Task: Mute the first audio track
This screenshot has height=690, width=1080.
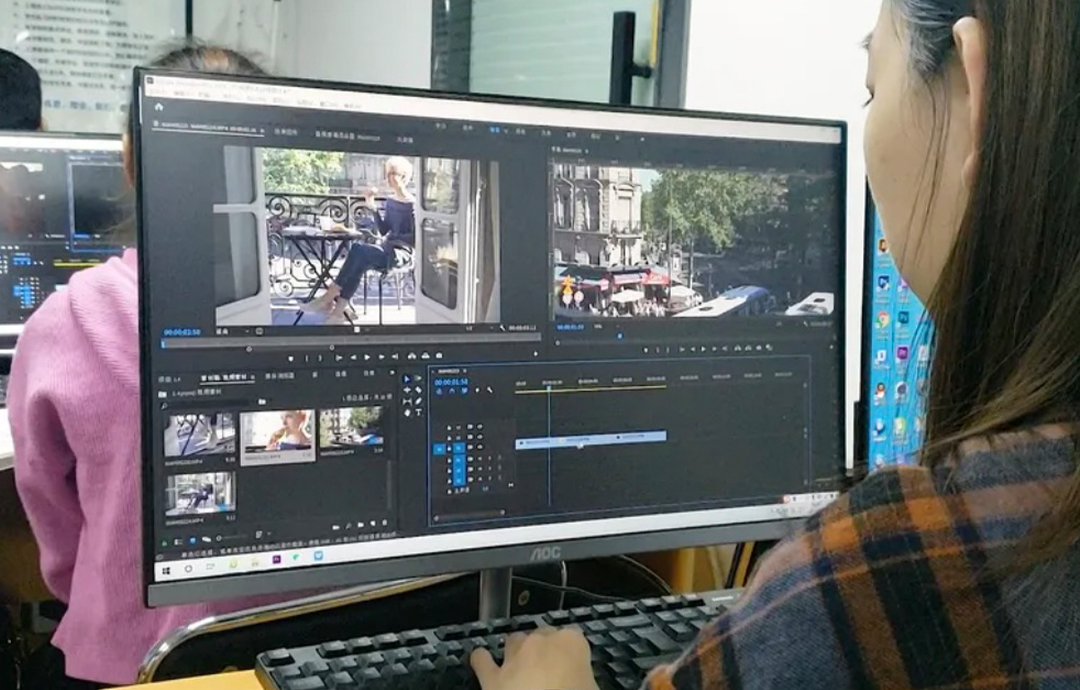Action: coord(479,459)
